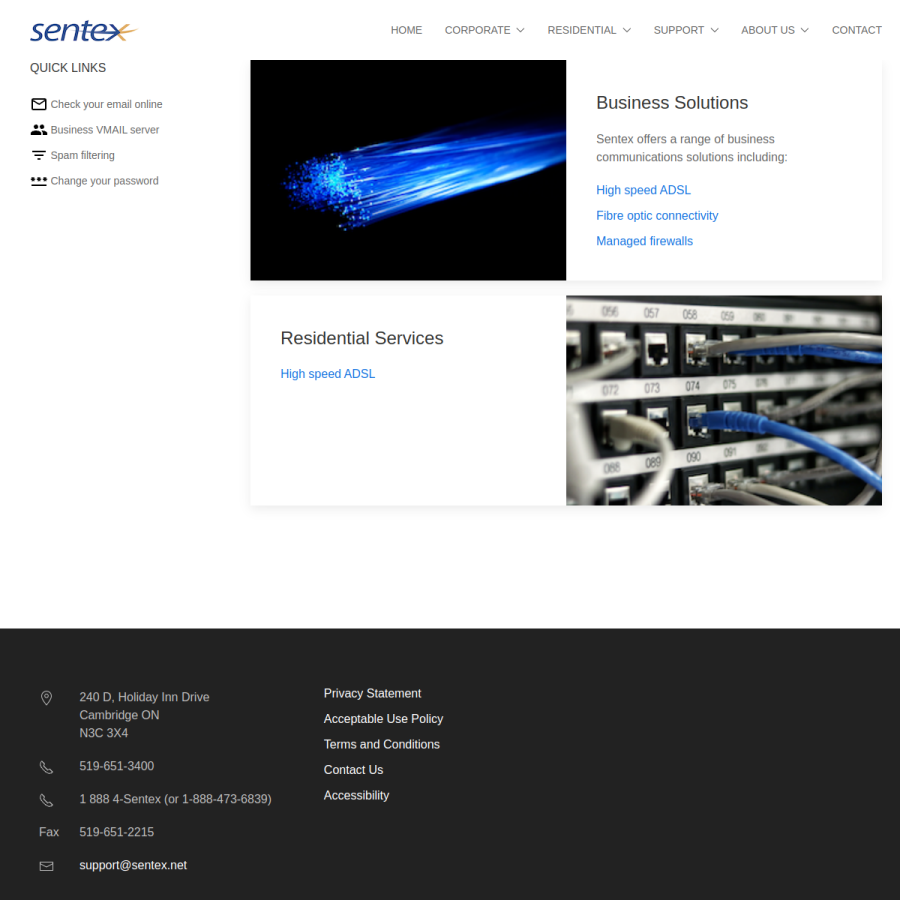Click the phone icon next to 1 888 4-Sentex
This screenshot has height=900, width=900.
coord(46,800)
